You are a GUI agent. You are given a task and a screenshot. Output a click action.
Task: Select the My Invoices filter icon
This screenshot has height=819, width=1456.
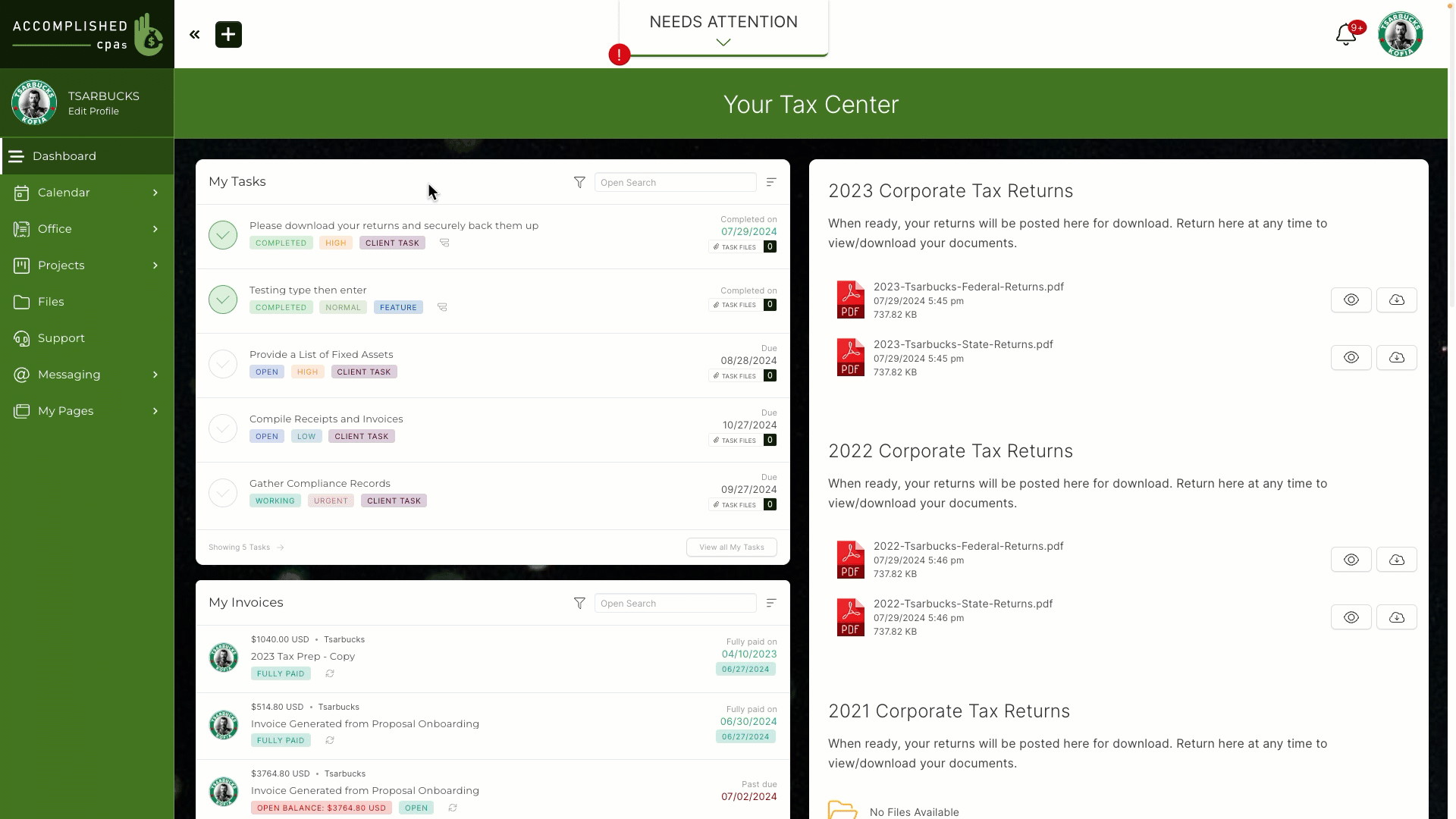580,602
